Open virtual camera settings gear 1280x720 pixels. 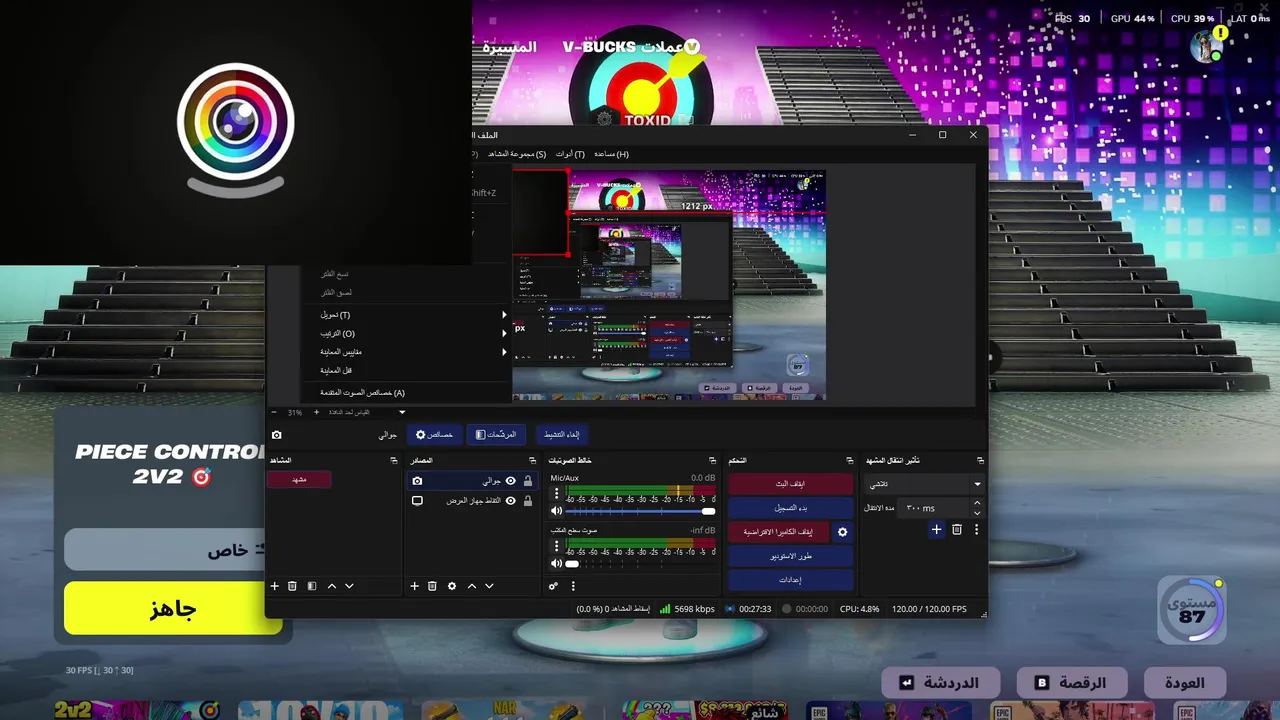pos(842,532)
